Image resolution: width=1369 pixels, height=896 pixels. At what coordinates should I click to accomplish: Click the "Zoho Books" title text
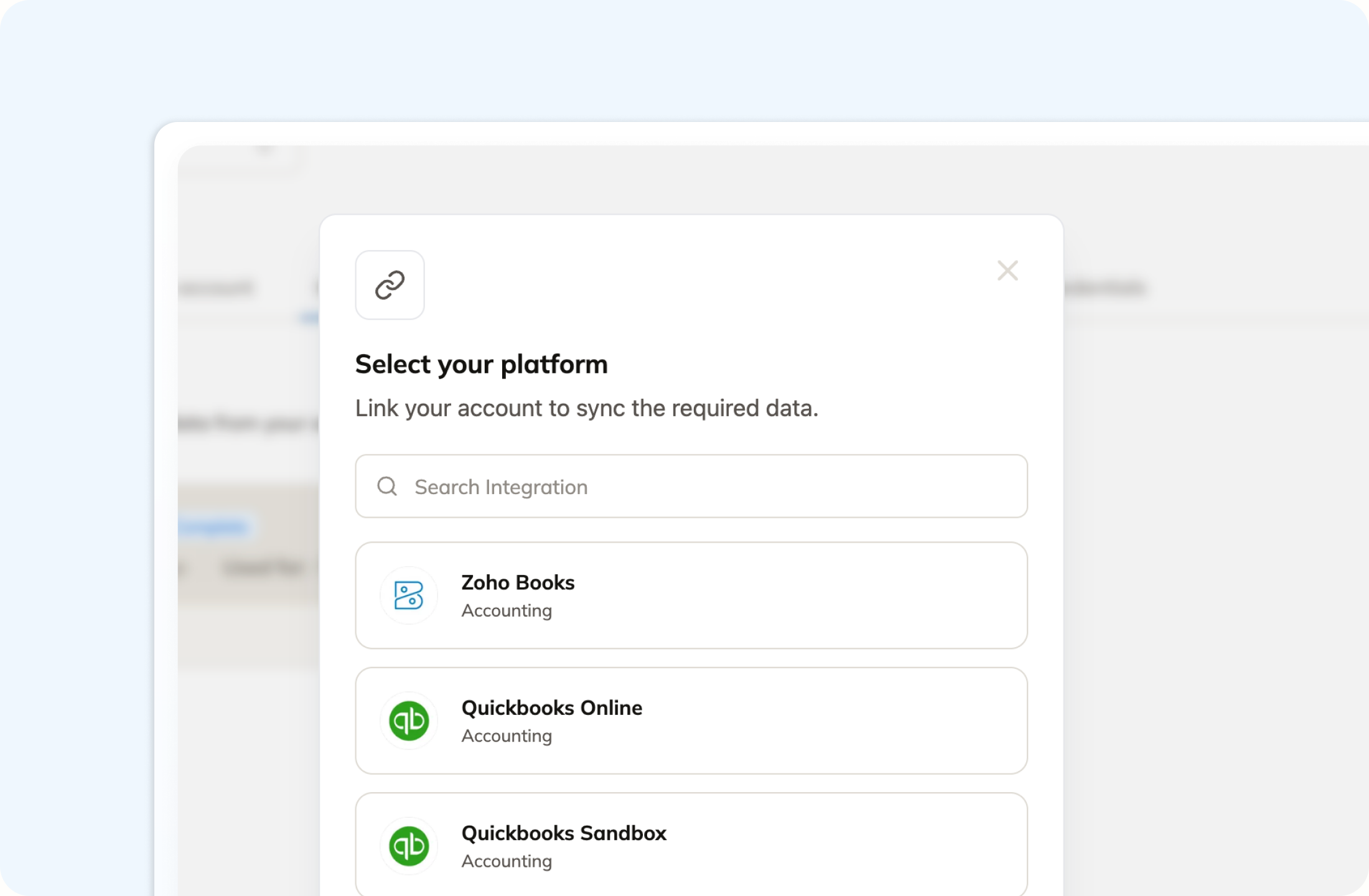click(518, 582)
